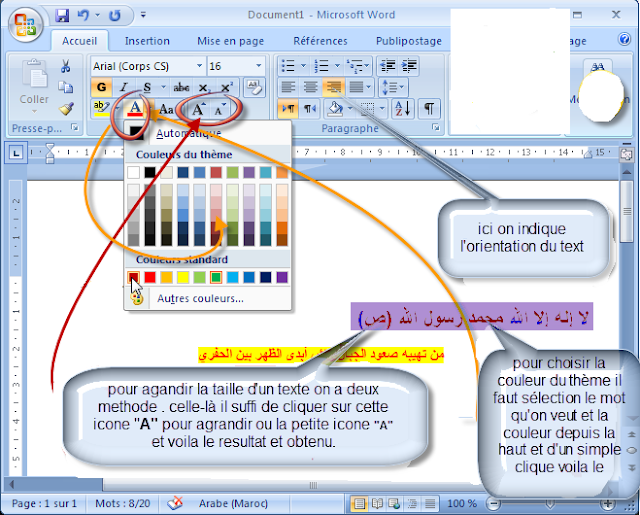
Task: Expand underline style options arrow
Action: pos(163,87)
